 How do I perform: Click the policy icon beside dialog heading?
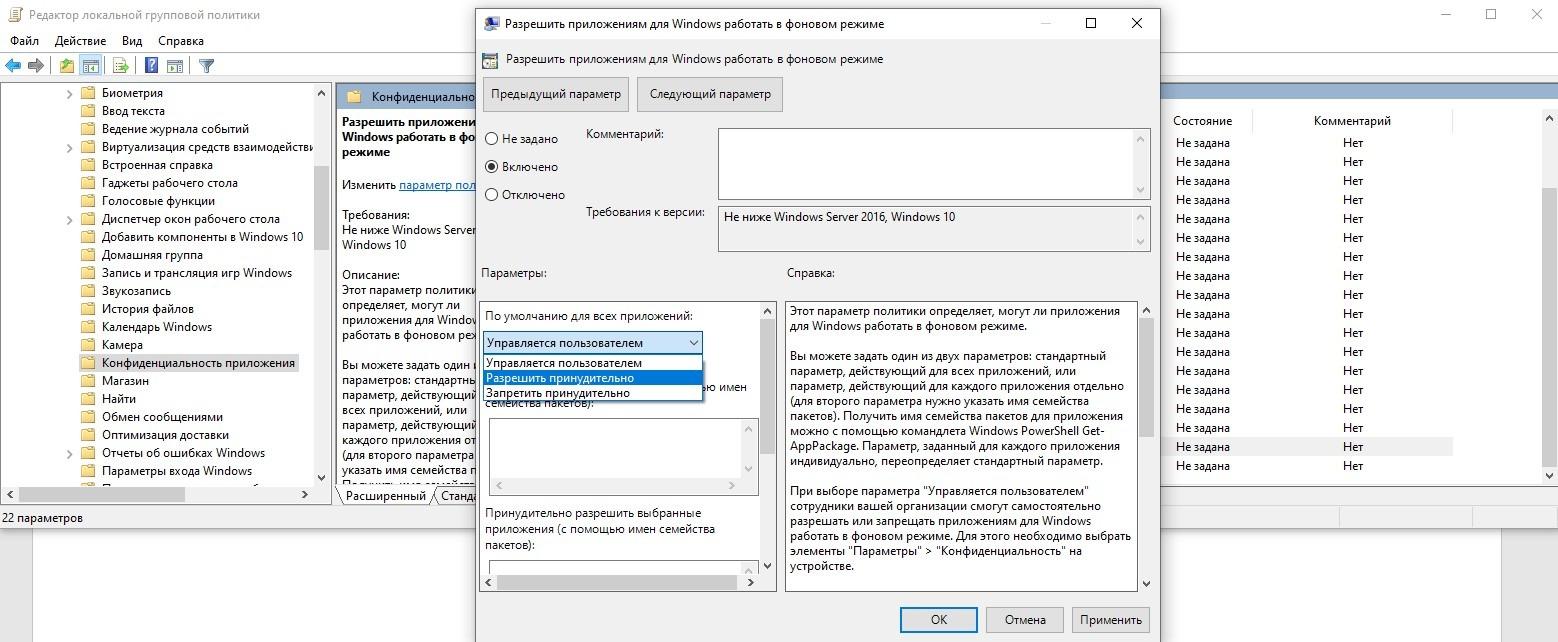click(x=490, y=59)
